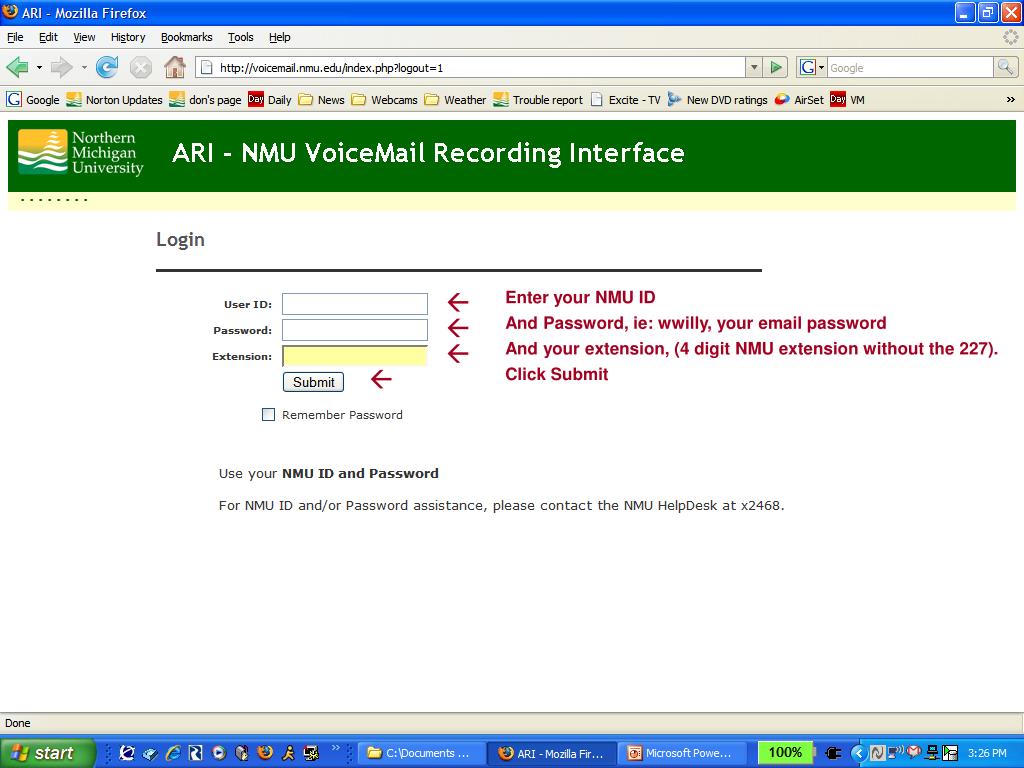
Task: Expand the address bar URL history dropdown
Action: [x=754, y=67]
